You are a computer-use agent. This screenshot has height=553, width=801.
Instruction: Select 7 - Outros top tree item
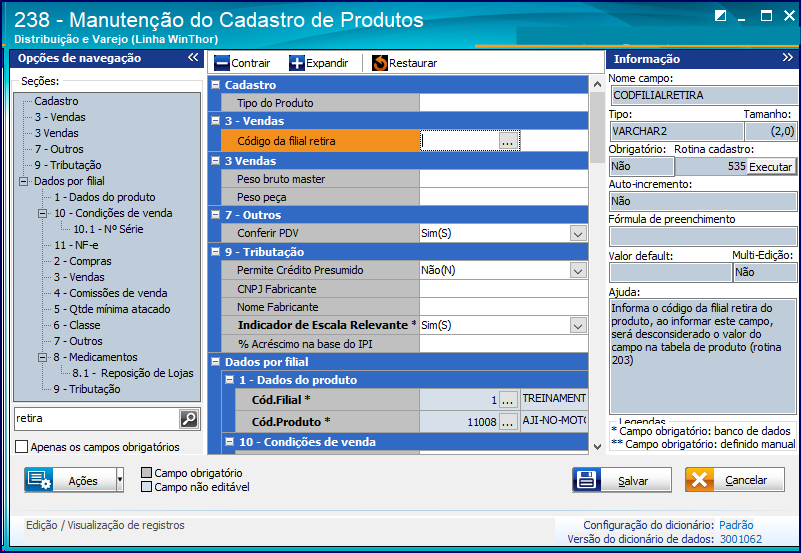tap(59, 149)
